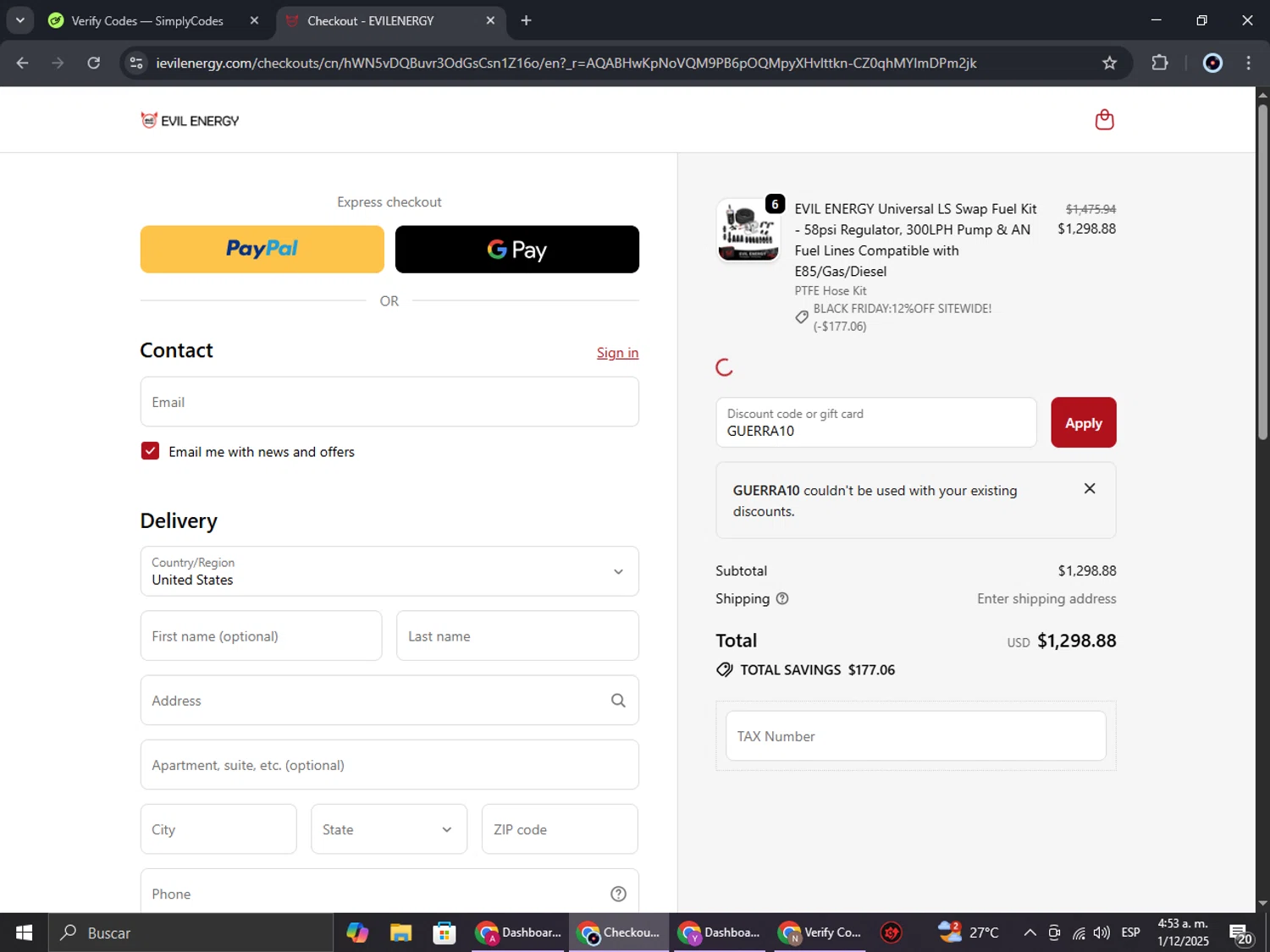The image size is (1270, 952).
Task: Click the Apartment, suite, etc. field
Action: point(389,765)
